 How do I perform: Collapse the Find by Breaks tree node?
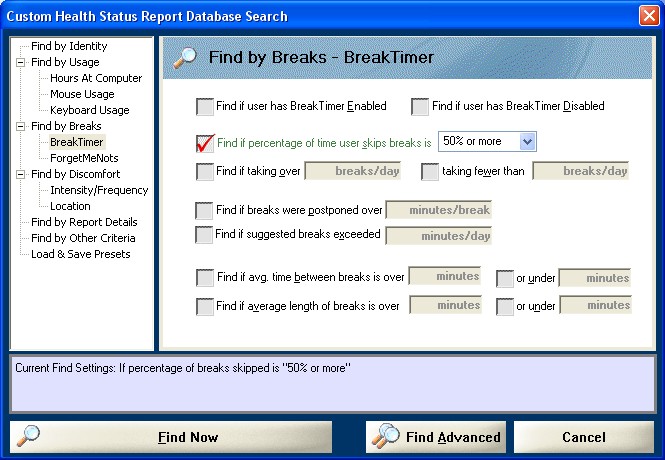point(20,126)
